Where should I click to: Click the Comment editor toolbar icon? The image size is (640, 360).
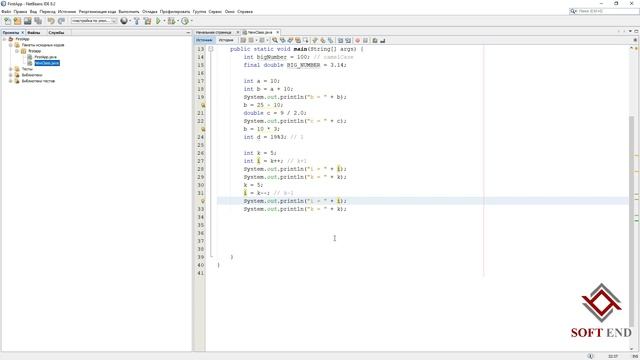point(375,40)
